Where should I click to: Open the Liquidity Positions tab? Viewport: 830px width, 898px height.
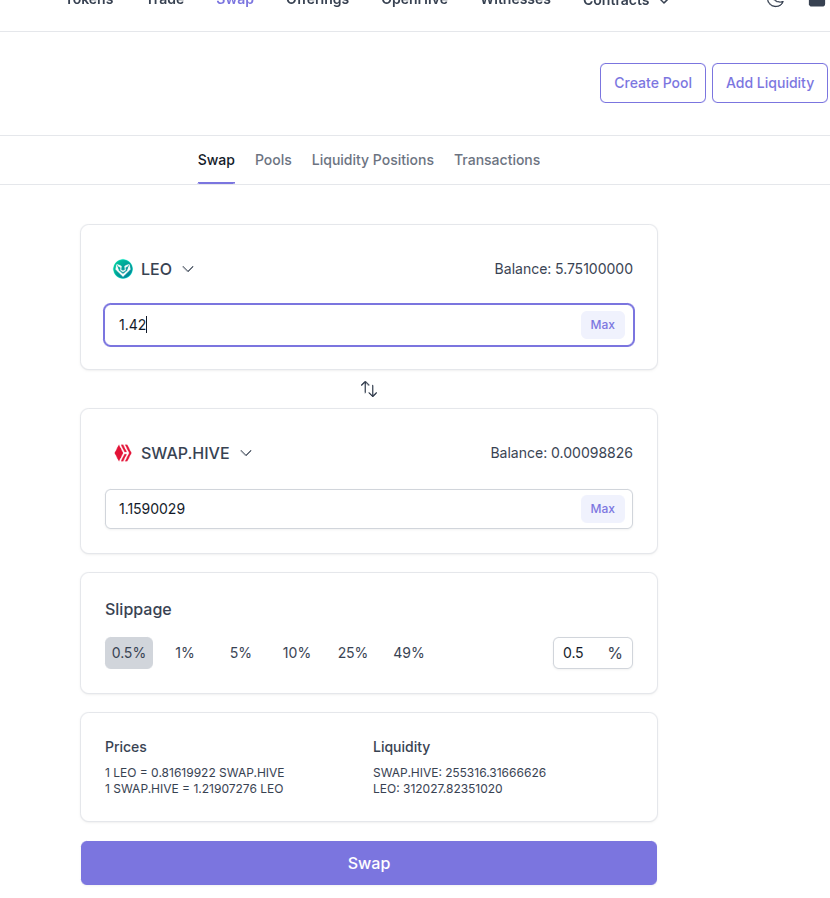(372, 160)
